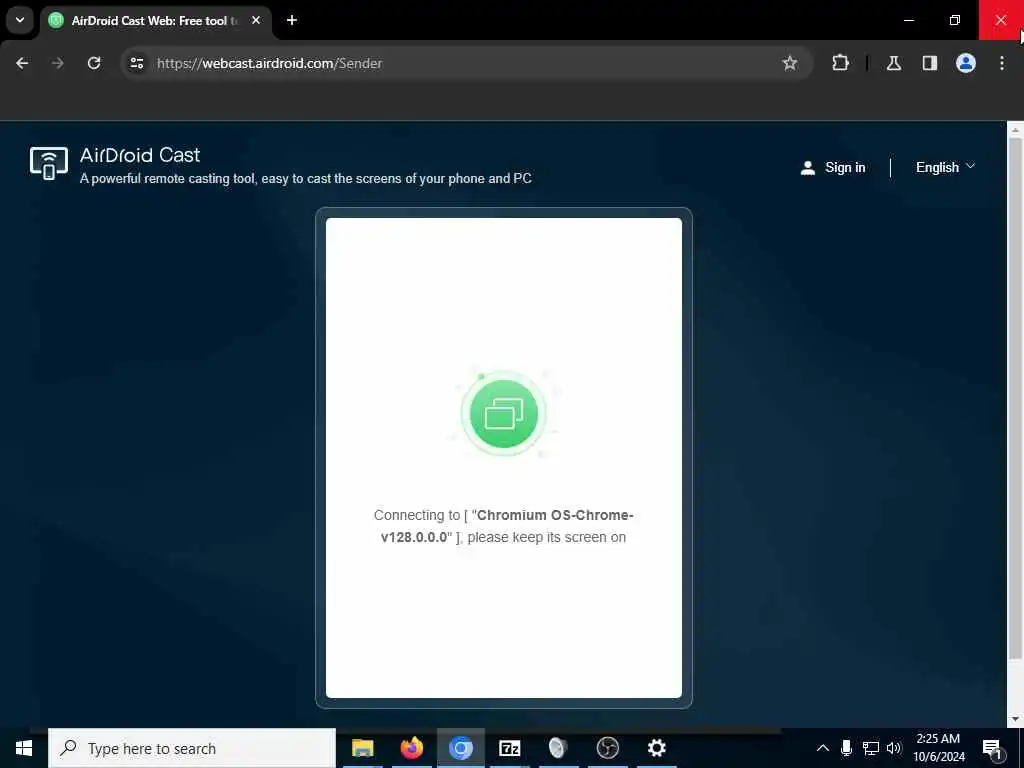Open Chrome three-dot menu
1024x768 pixels.
1002,63
